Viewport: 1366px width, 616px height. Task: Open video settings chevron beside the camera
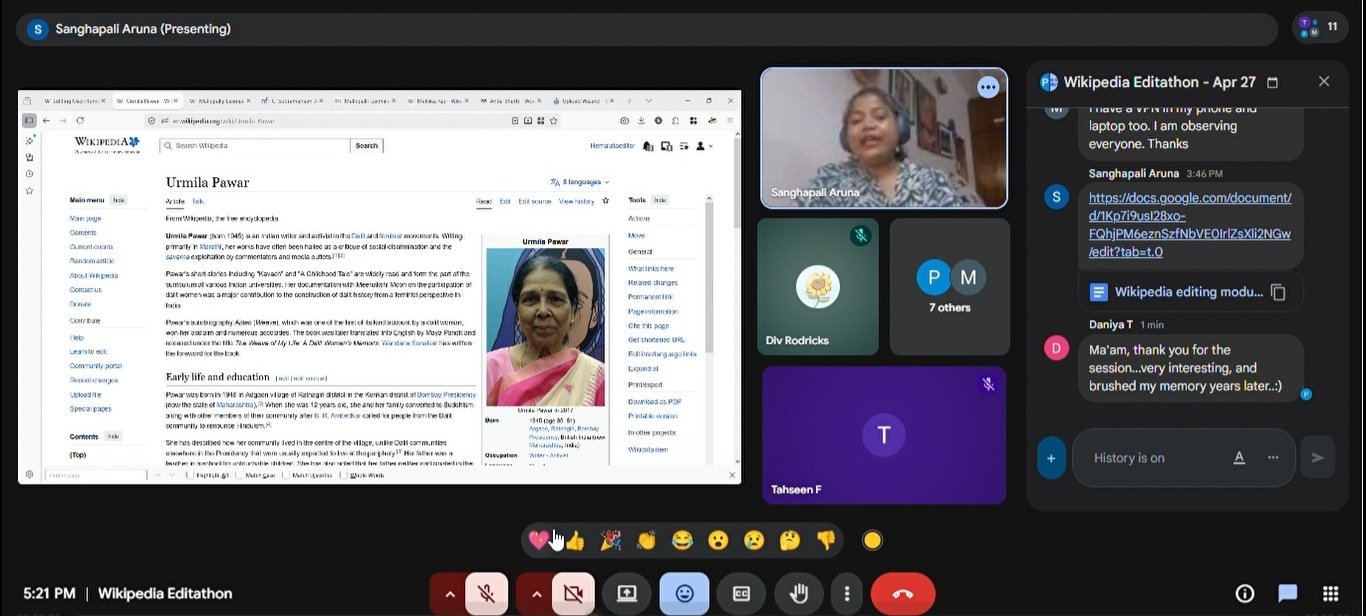(536, 594)
